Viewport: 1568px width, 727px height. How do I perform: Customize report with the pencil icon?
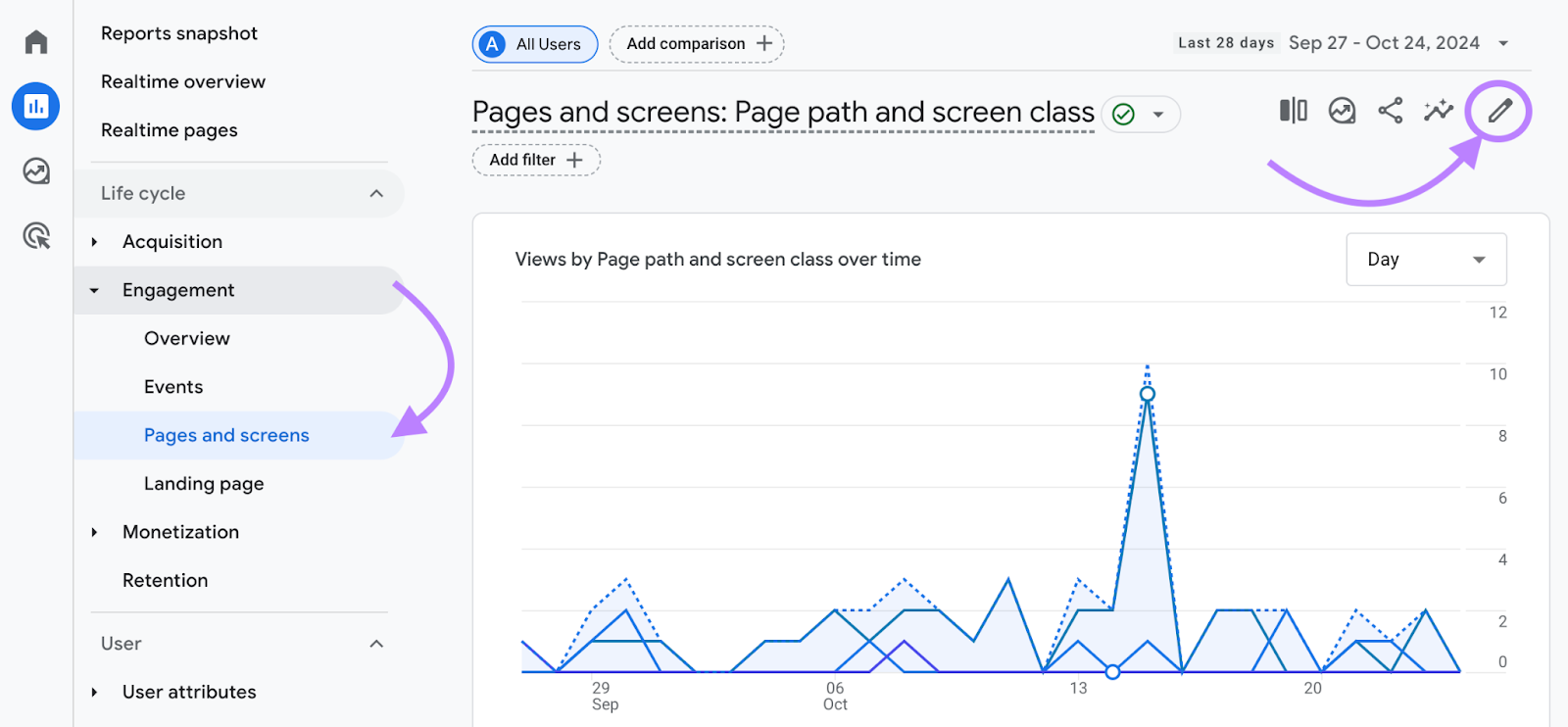1499,111
